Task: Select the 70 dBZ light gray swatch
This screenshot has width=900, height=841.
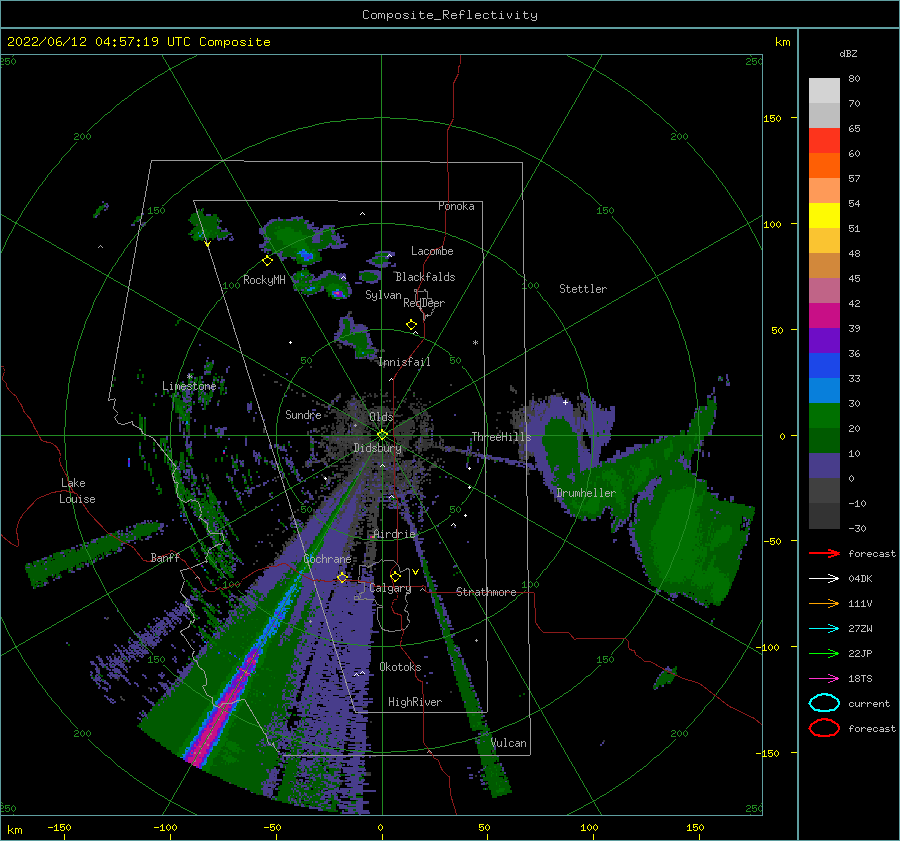Action: (824, 91)
